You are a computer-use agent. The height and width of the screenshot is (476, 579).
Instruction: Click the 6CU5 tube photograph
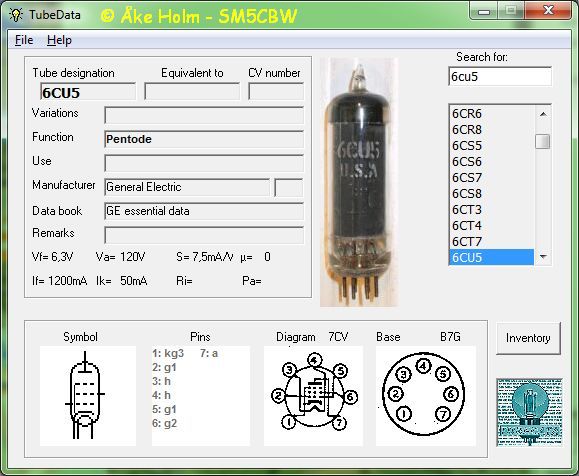[359, 182]
